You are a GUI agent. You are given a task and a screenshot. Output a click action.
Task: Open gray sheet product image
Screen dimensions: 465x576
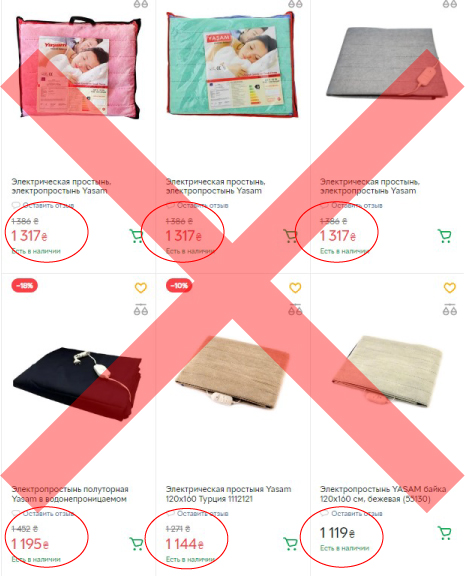pyautogui.click(x=388, y=62)
